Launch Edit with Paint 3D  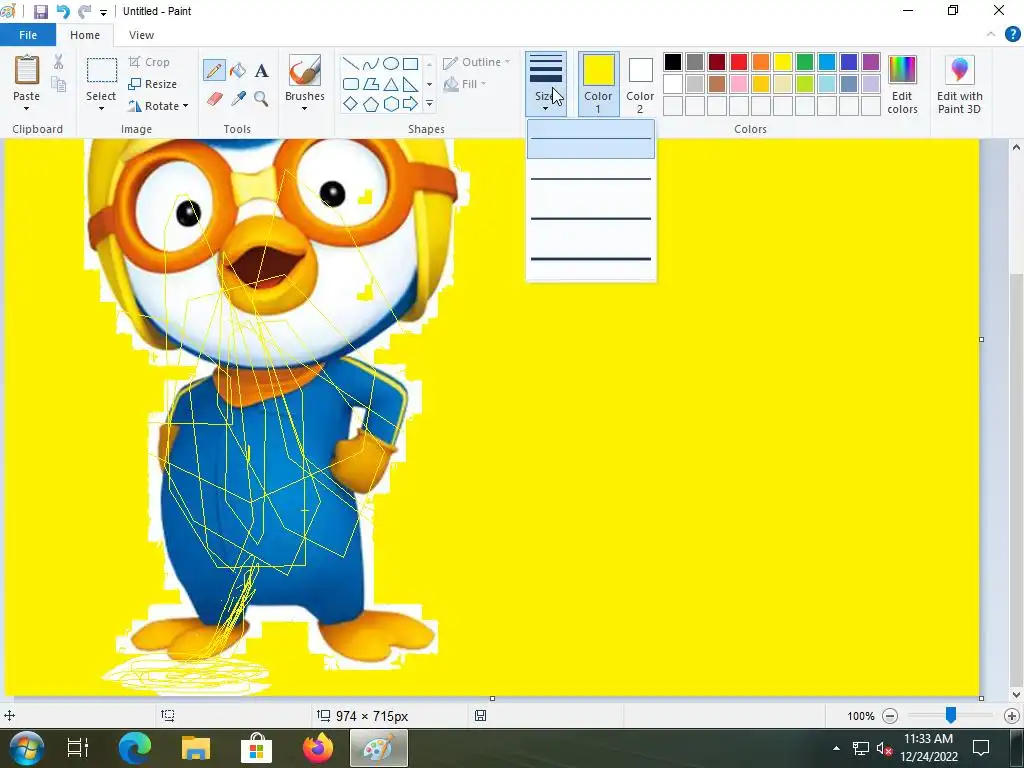959,84
